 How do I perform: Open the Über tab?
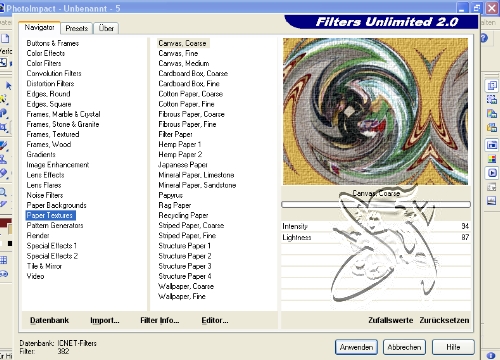pyautogui.click(x=106, y=28)
